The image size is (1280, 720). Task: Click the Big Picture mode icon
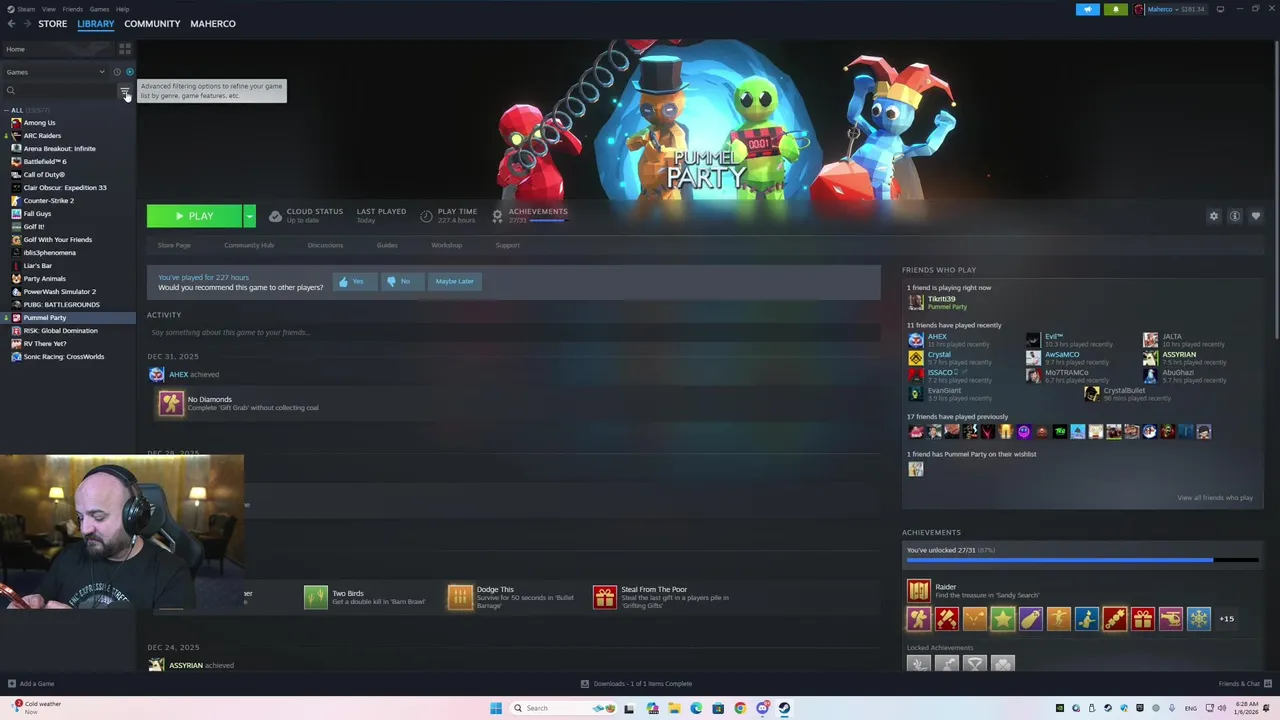coord(1220,10)
